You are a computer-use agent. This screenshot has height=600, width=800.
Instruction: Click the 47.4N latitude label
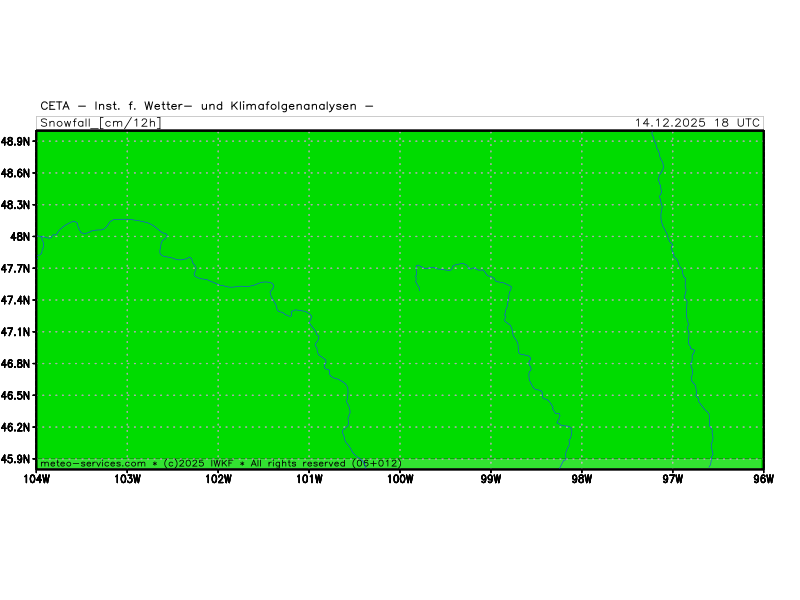16,300
